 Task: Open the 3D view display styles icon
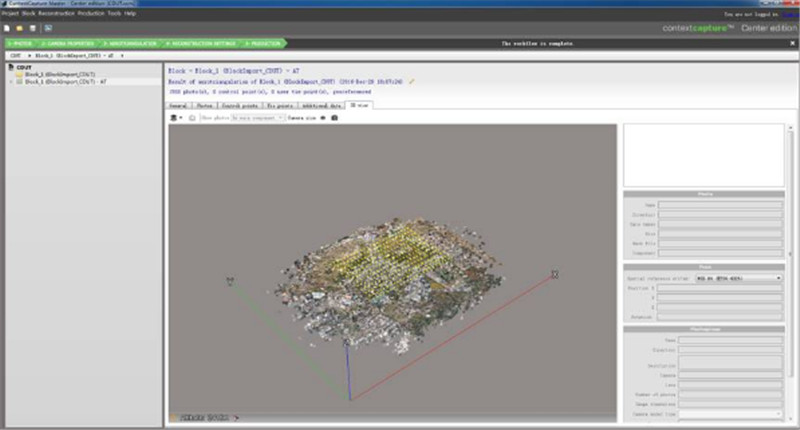tap(176, 117)
